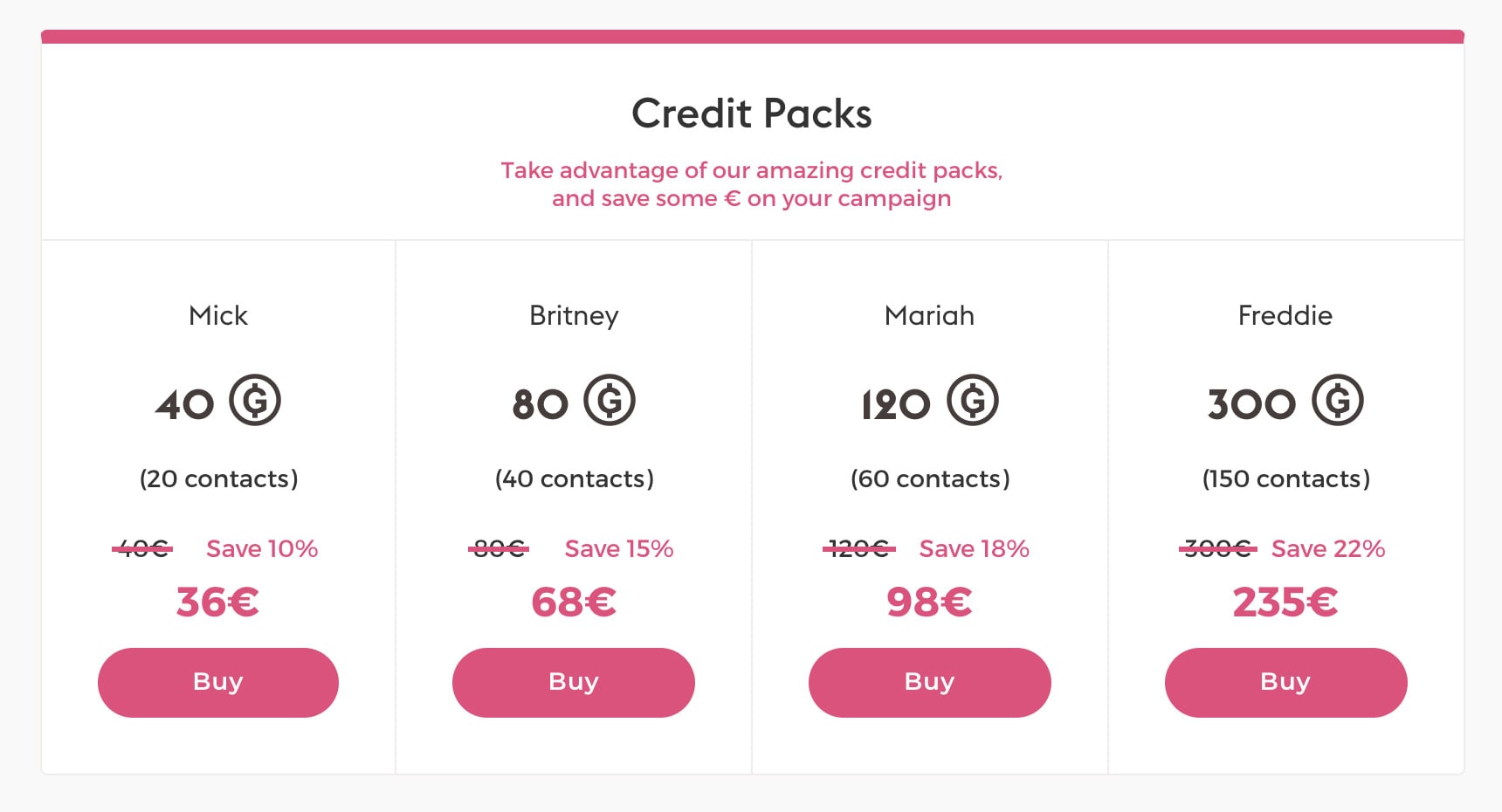
Task: Select the Mick pack title
Action: pos(218,315)
